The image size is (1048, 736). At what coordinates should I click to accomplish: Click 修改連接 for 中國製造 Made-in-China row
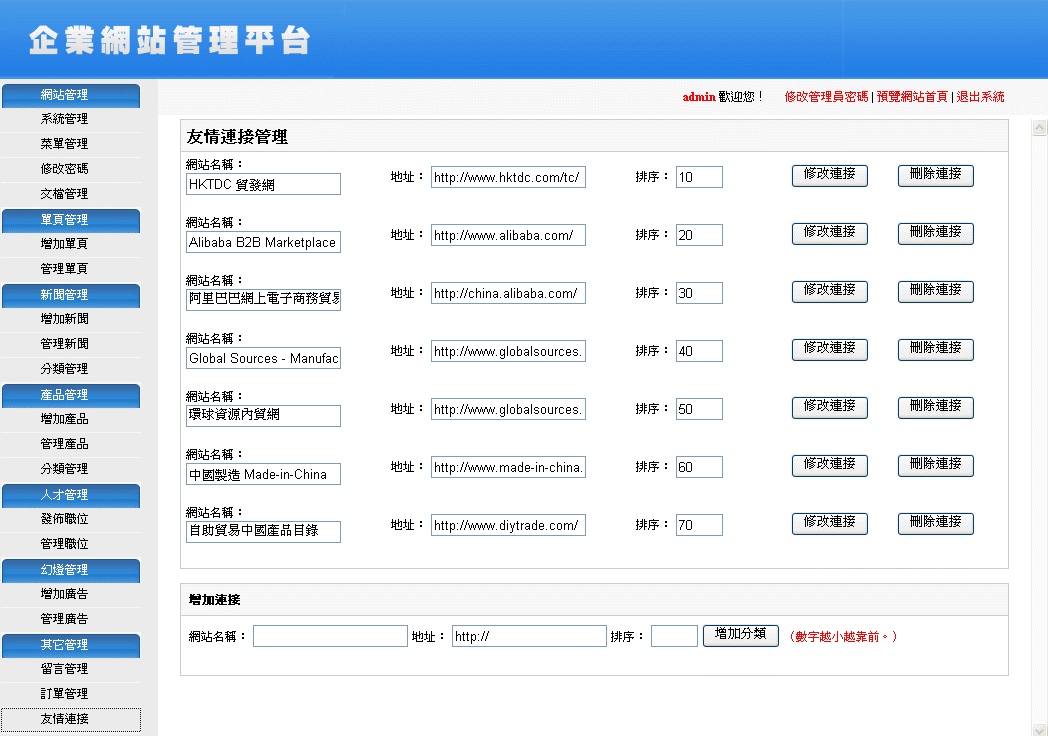click(x=829, y=465)
